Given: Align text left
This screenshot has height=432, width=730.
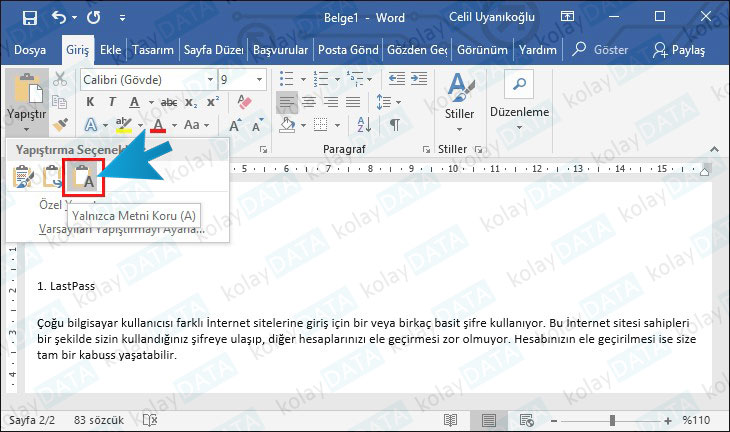Looking at the screenshot, I should pyautogui.click(x=287, y=101).
